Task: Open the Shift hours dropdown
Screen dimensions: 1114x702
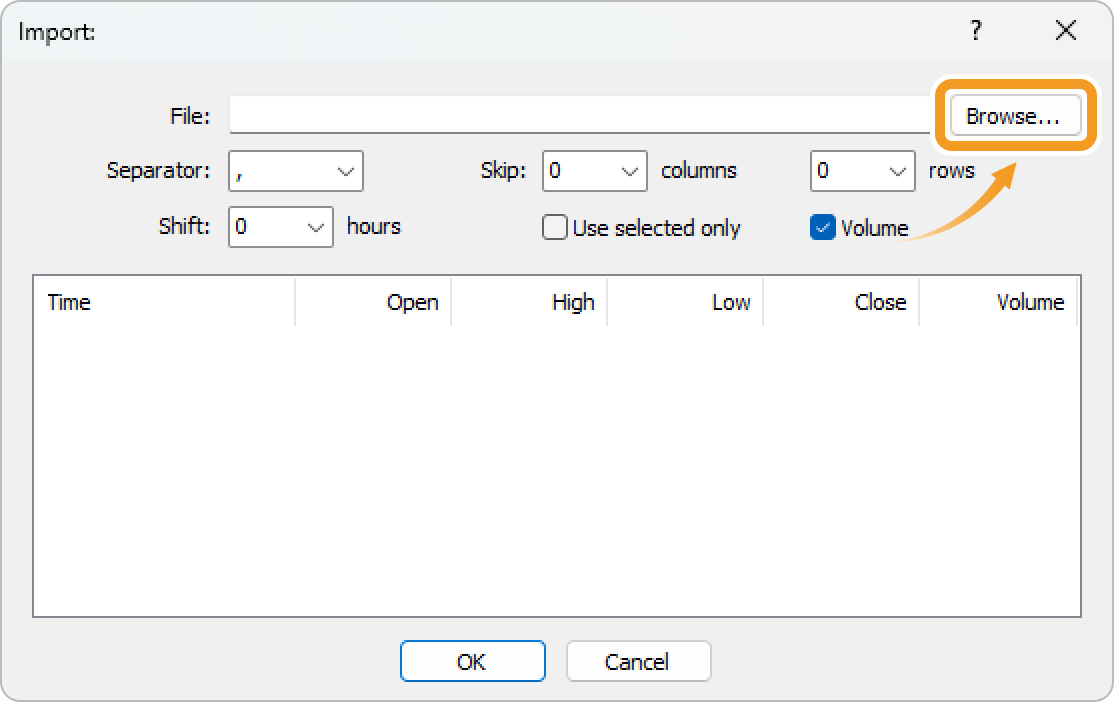Action: tap(281, 227)
